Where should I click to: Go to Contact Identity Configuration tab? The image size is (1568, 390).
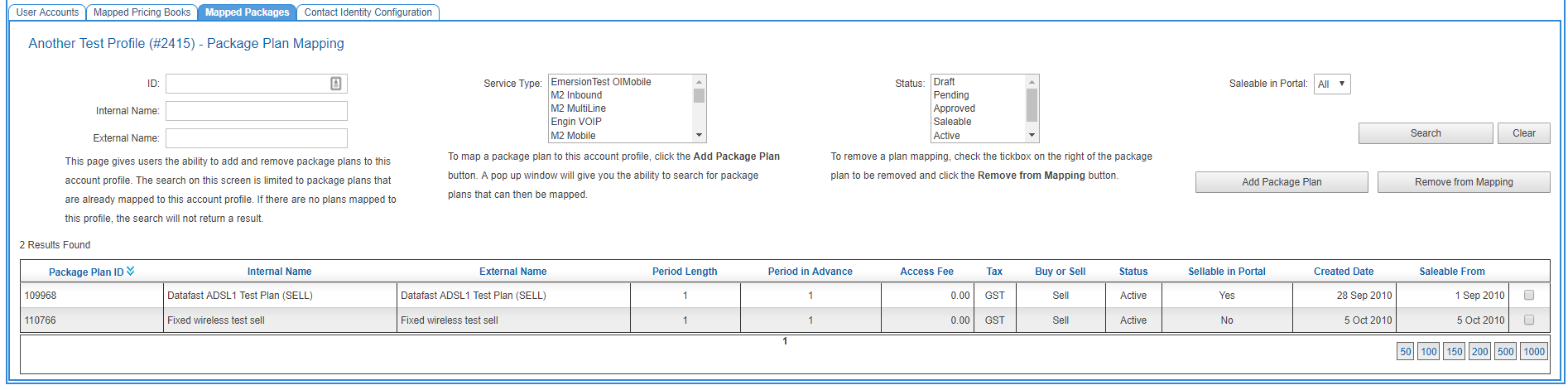point(368,12)
